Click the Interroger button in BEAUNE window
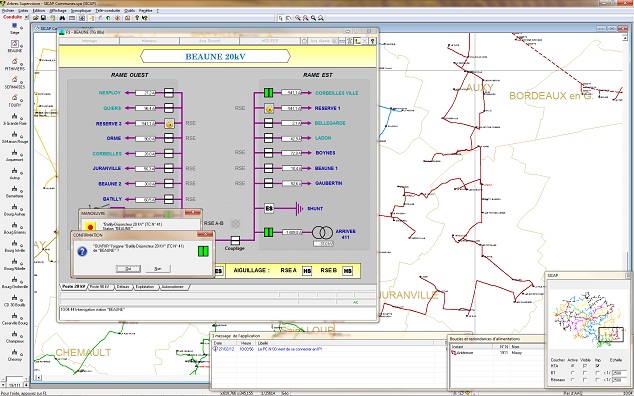634x396 pixels. 89,41
